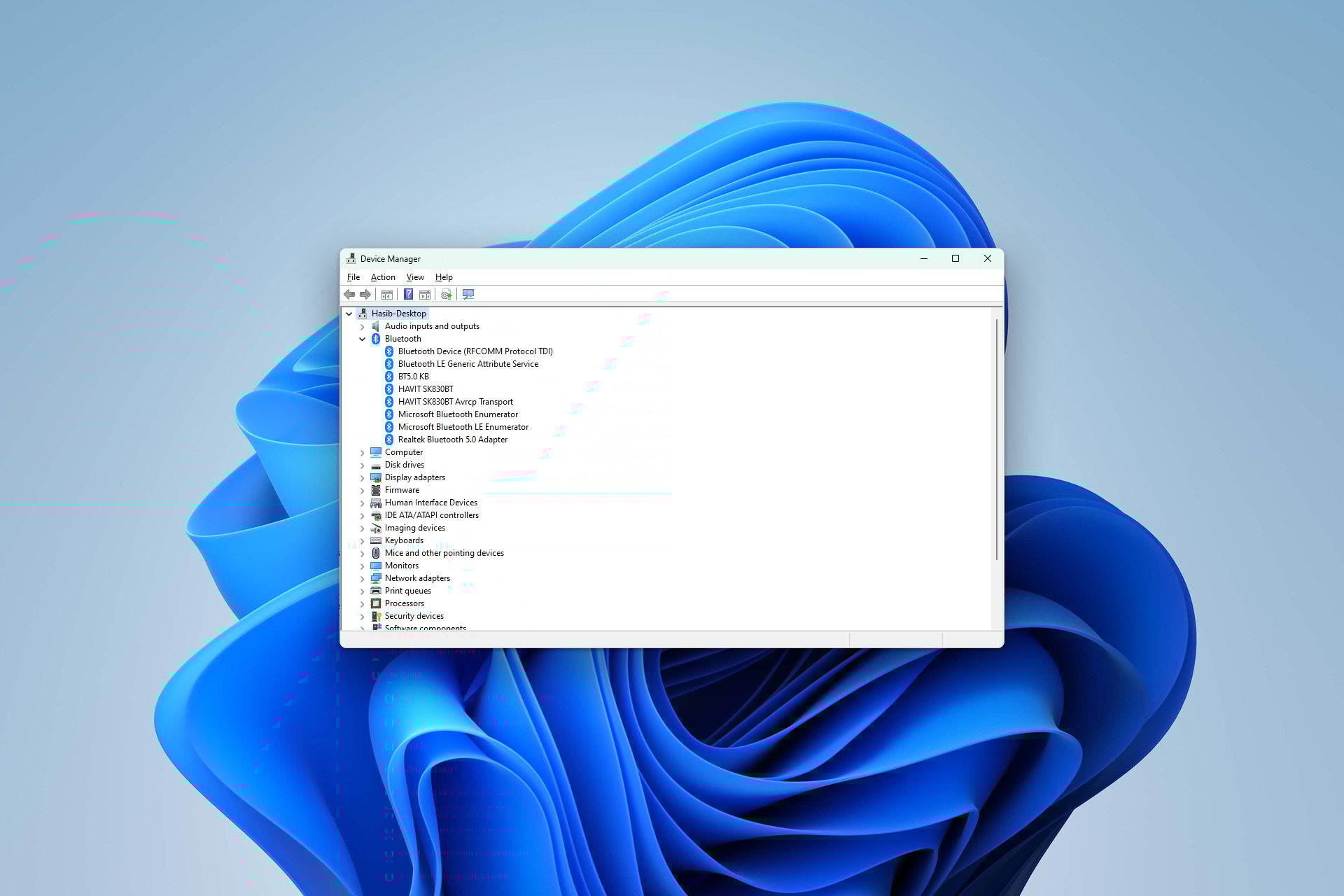Click the Human Interface Devices icon

(376, 503)
